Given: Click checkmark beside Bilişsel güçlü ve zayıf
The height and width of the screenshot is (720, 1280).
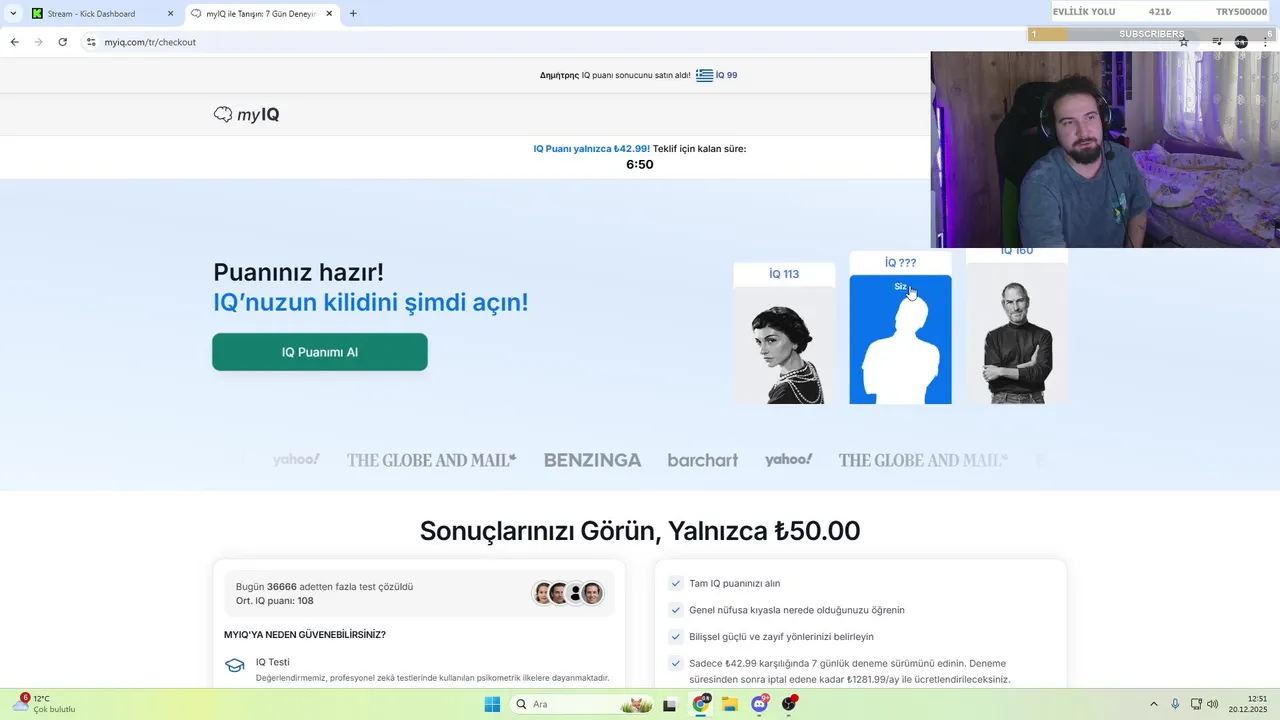Looking at the screenshot, I should (x=676, y=636).
